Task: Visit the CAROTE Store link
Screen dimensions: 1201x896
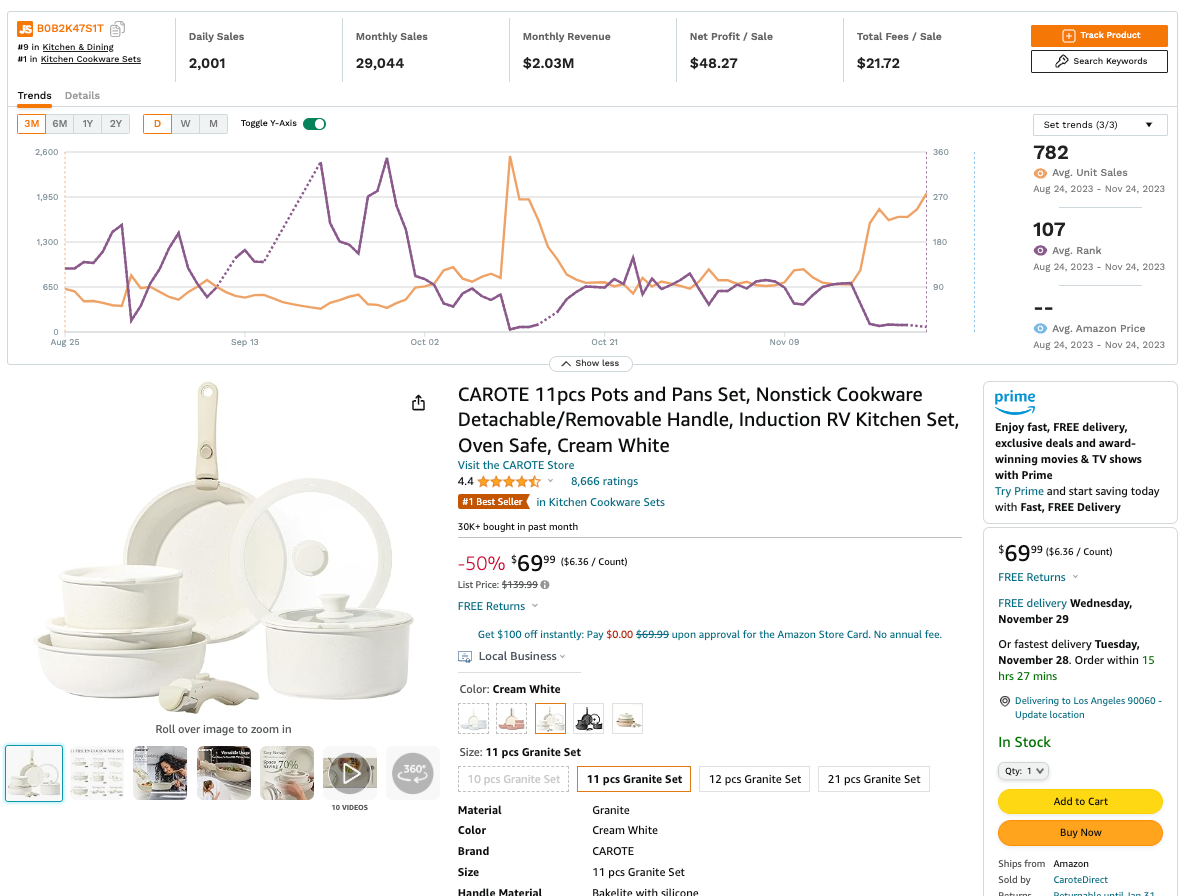Action: [x=516, y=465]
